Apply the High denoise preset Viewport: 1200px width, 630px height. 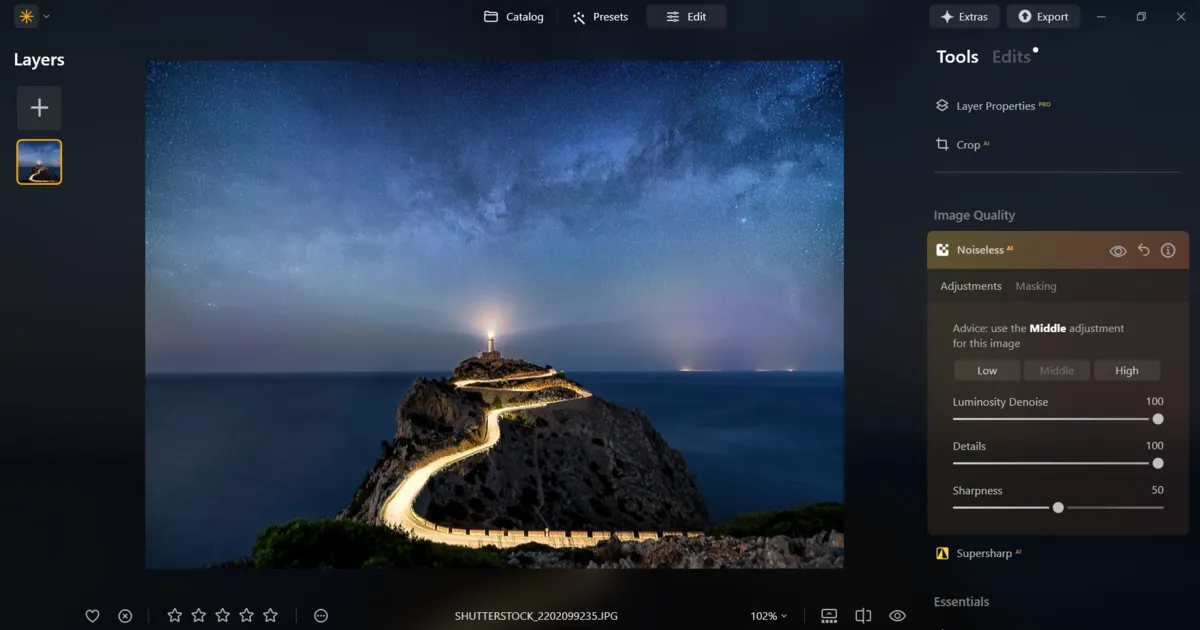coord(1127,370)
